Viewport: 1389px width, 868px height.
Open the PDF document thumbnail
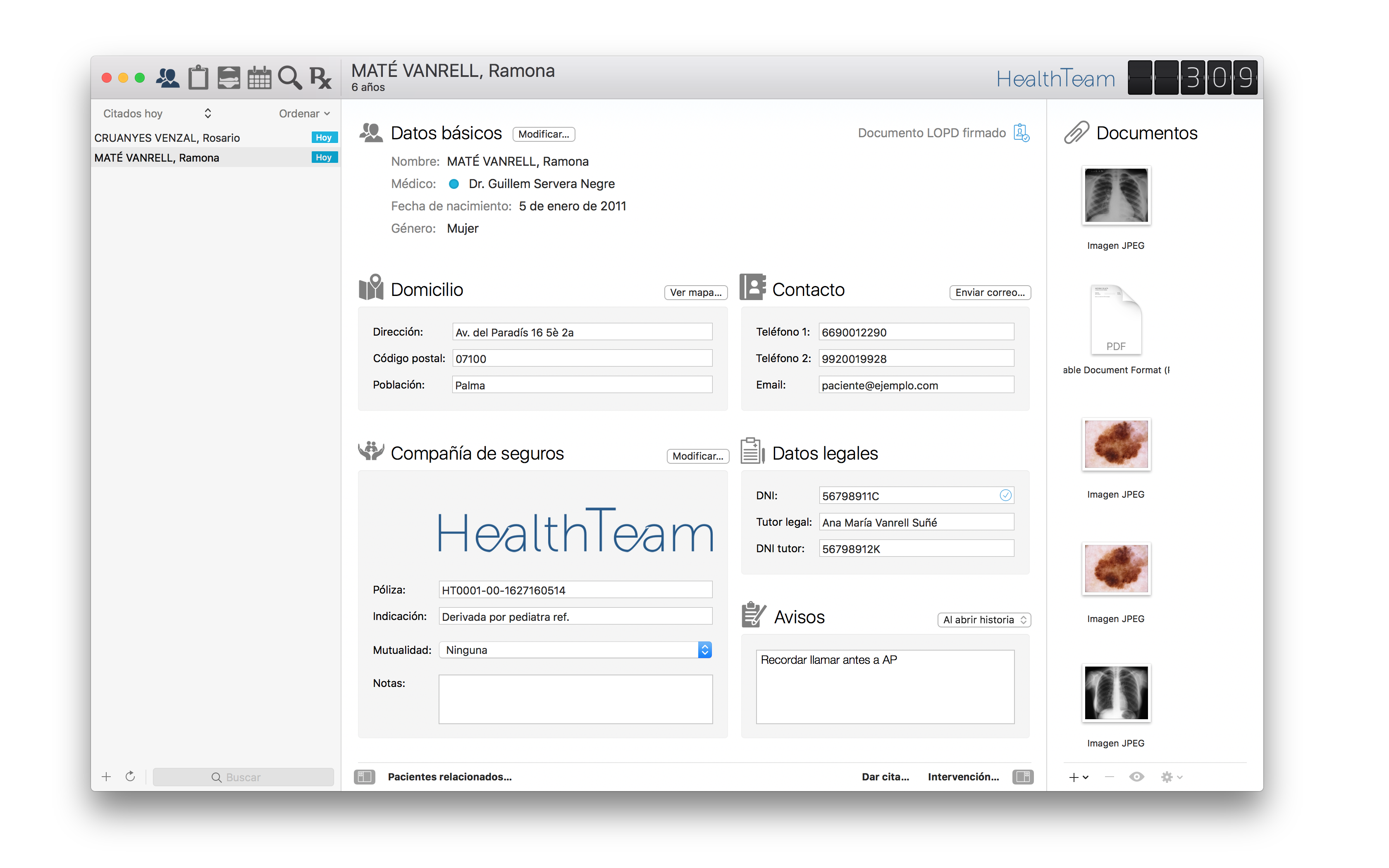tap(1116, 319)
